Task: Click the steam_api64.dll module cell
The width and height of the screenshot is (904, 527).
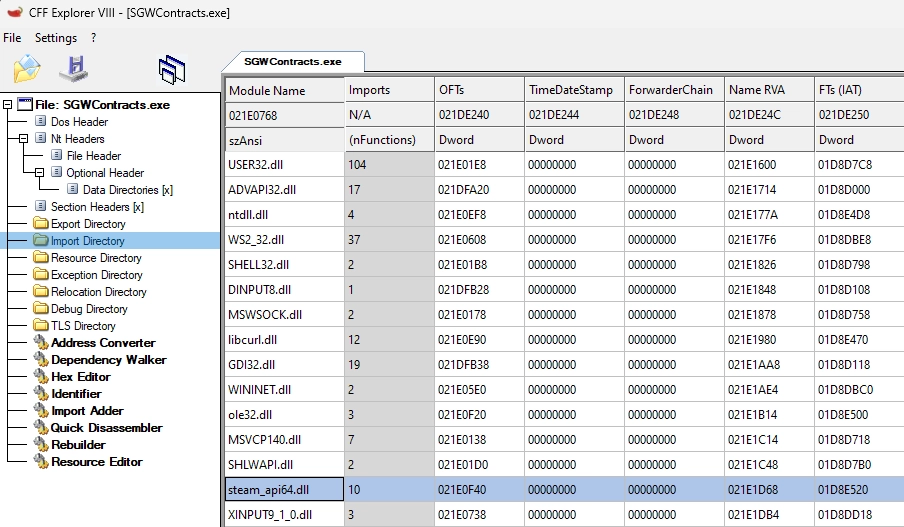Action: pyautogui.click(x=285, y=490)
